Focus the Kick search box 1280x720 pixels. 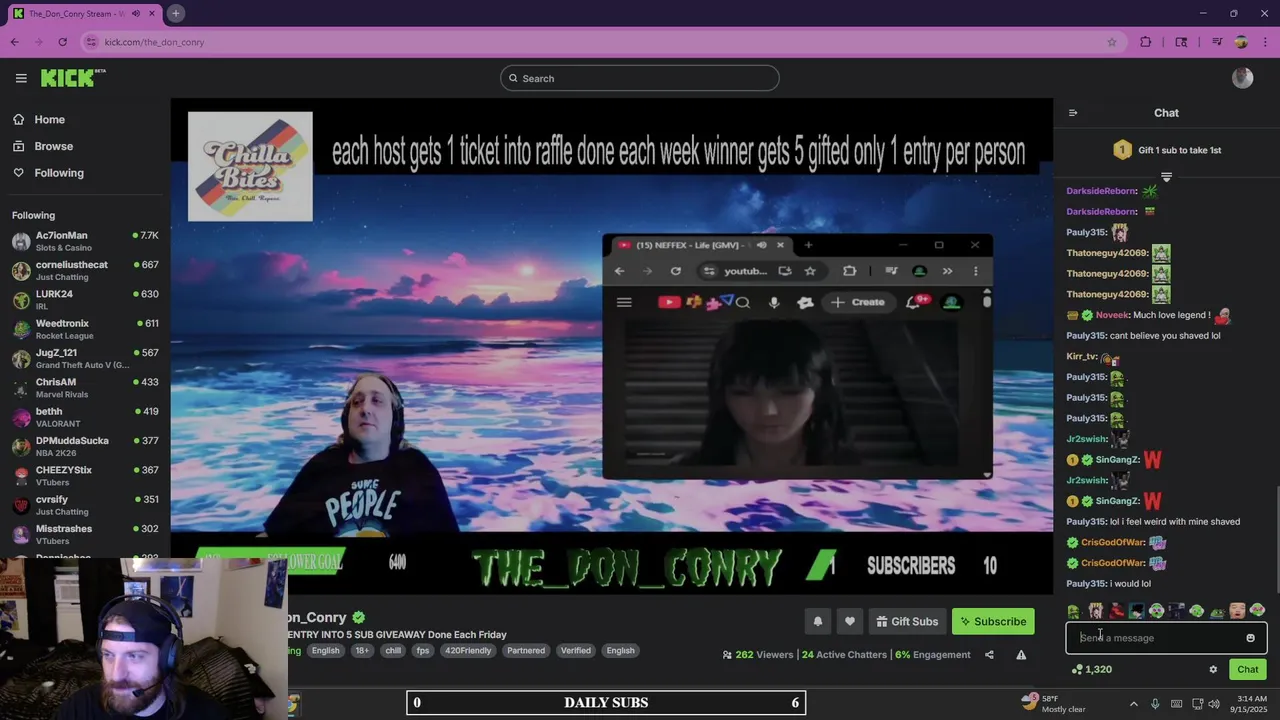coord(640,78)
